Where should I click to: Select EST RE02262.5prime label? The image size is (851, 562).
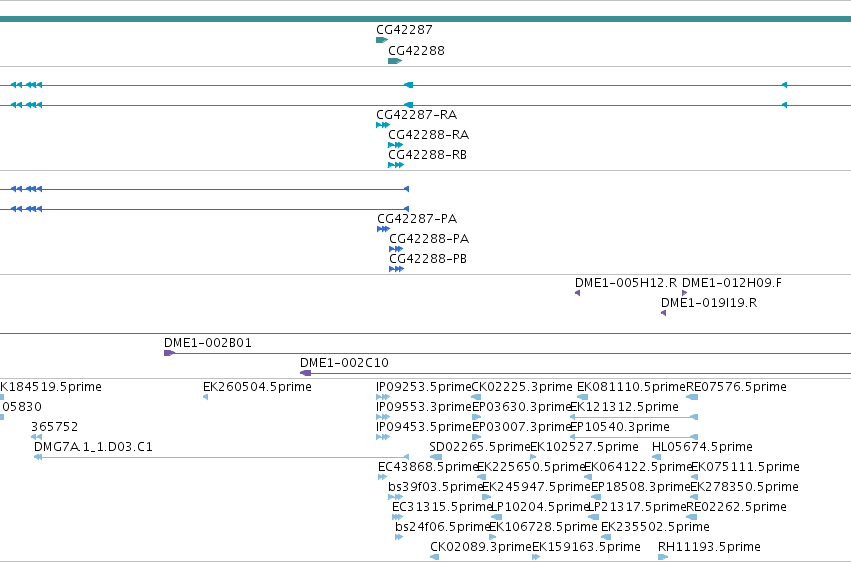click(x=736, y=507)
